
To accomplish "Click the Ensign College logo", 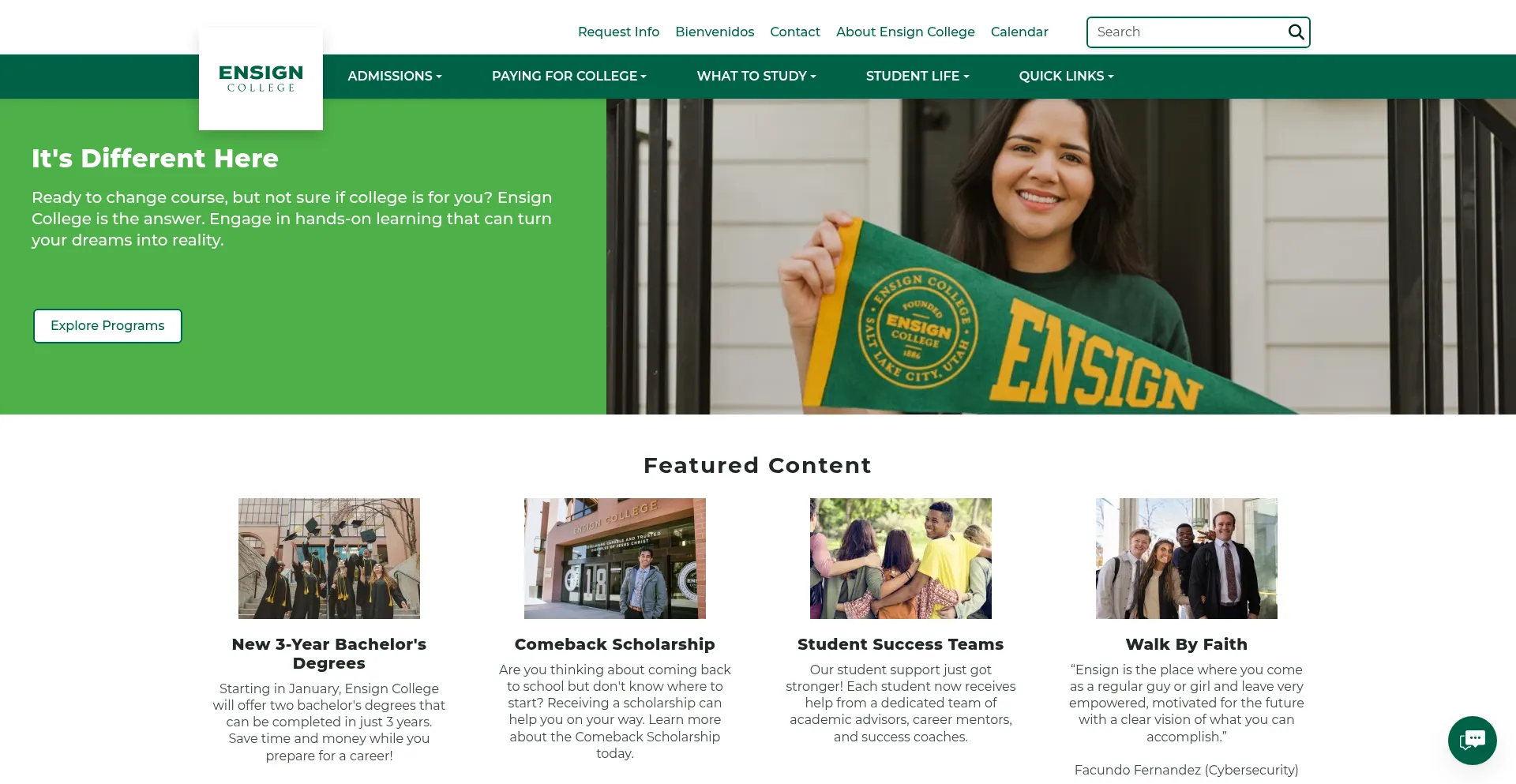I will [x=261, y=79].
